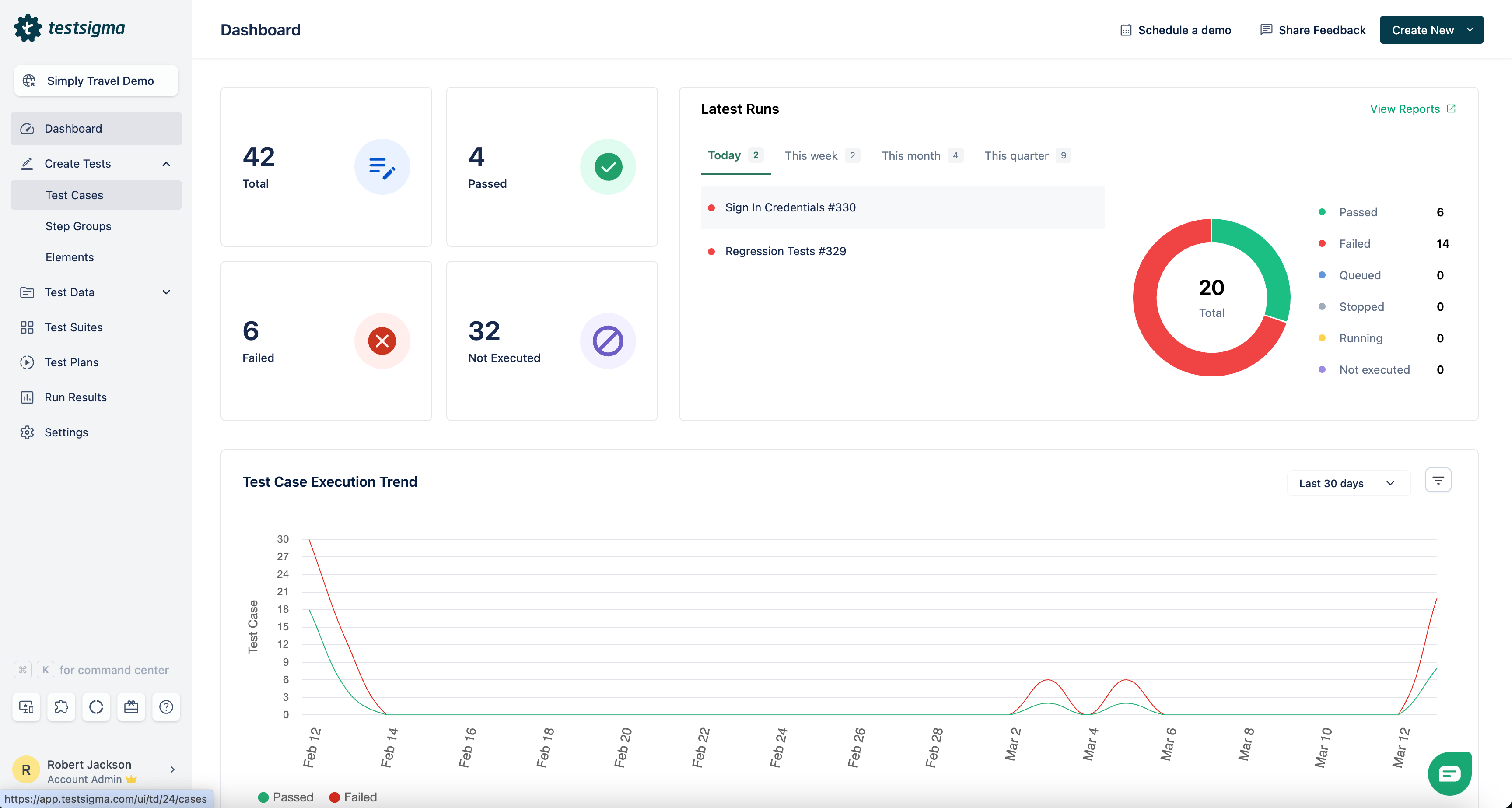Viewport: 1512px width, 808px height.
Task: Open the Last 30 days dropdown
Action: tap(1347, 483)
